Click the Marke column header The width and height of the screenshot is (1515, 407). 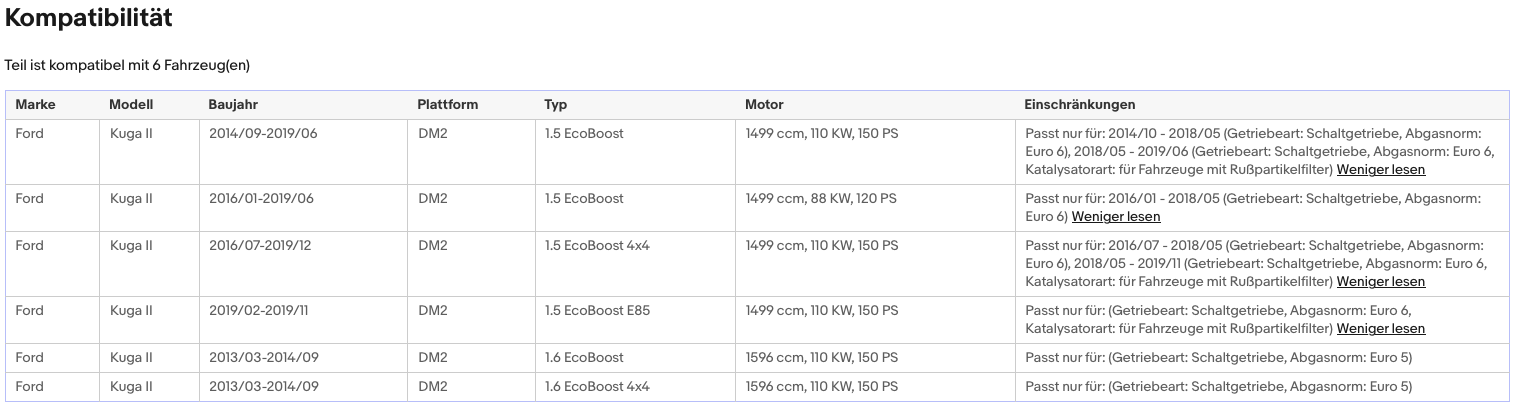(x=36, y=105)
